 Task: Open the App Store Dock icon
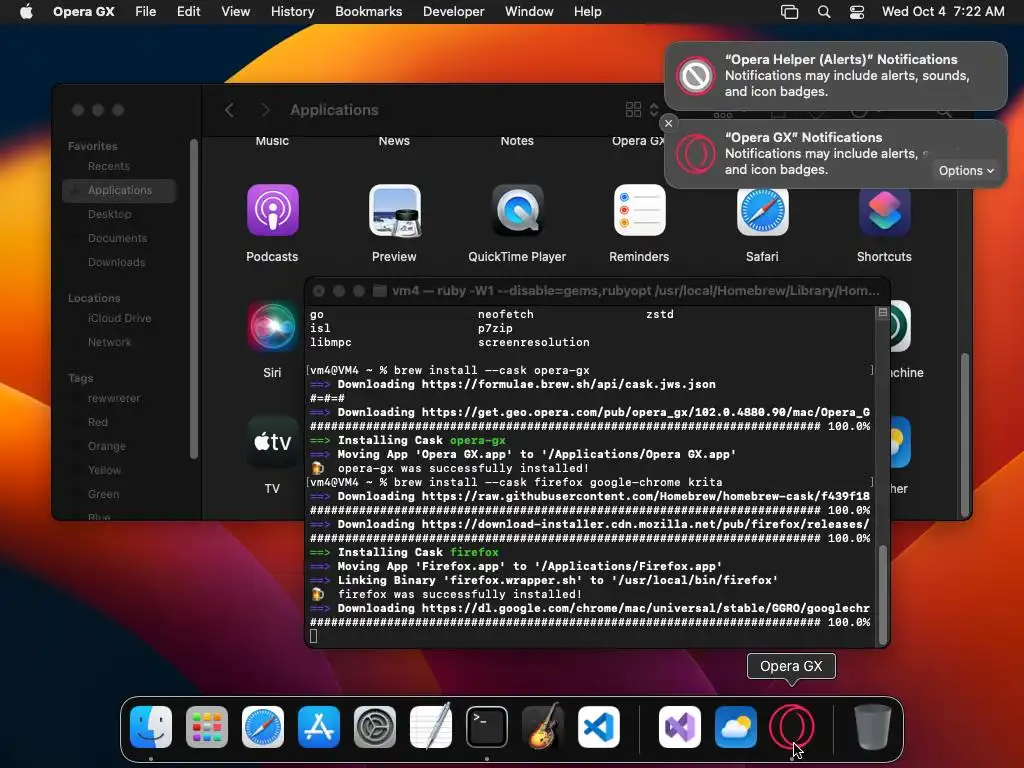[x=319, y=727]
